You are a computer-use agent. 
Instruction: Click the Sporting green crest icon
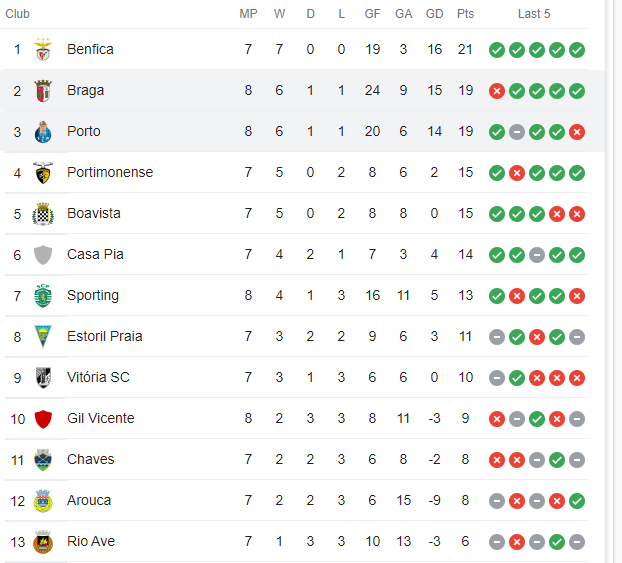point(43,295)
